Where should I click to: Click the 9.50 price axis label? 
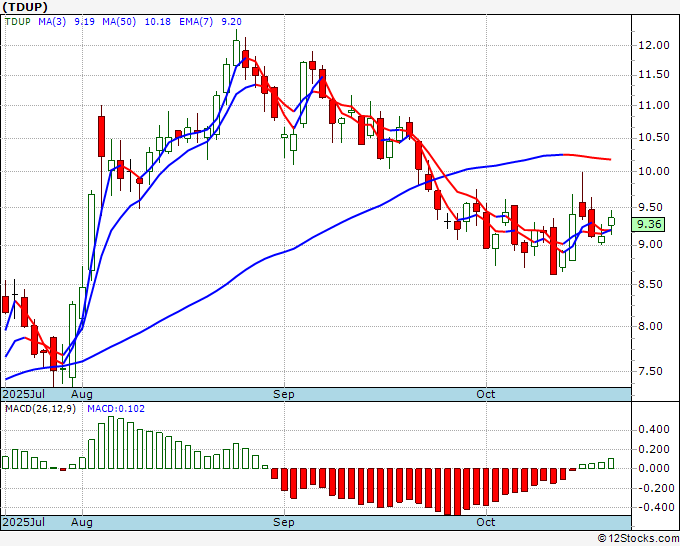[x=650, y=207]
